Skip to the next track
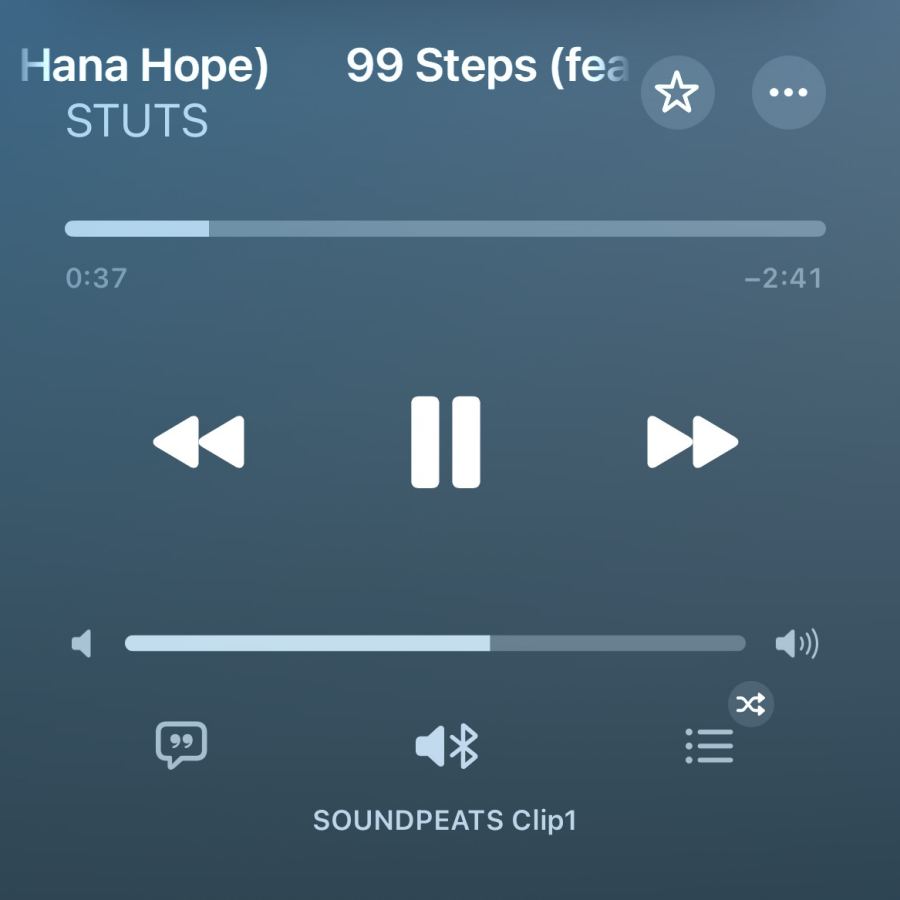The height and width of the screenshot is (900, 900). (x=692, y=442)
